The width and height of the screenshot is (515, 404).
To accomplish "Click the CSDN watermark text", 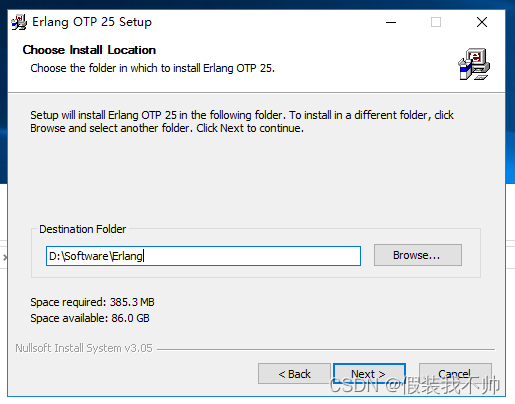I will 414,385.
